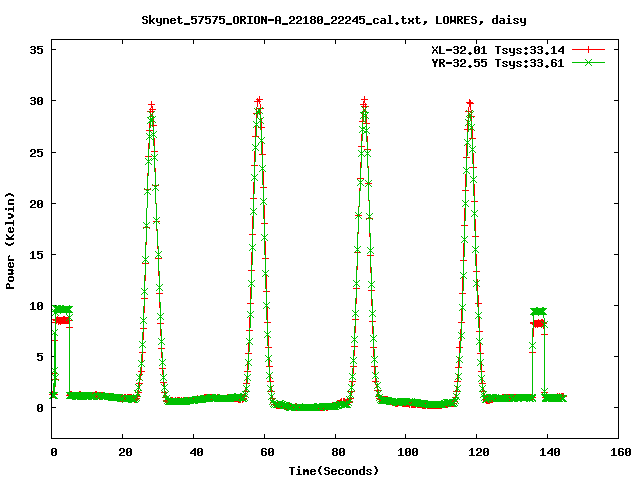Click the Time(Seconds) x-axis label
This screenshot has width=640, height=480.
(334, 471)
